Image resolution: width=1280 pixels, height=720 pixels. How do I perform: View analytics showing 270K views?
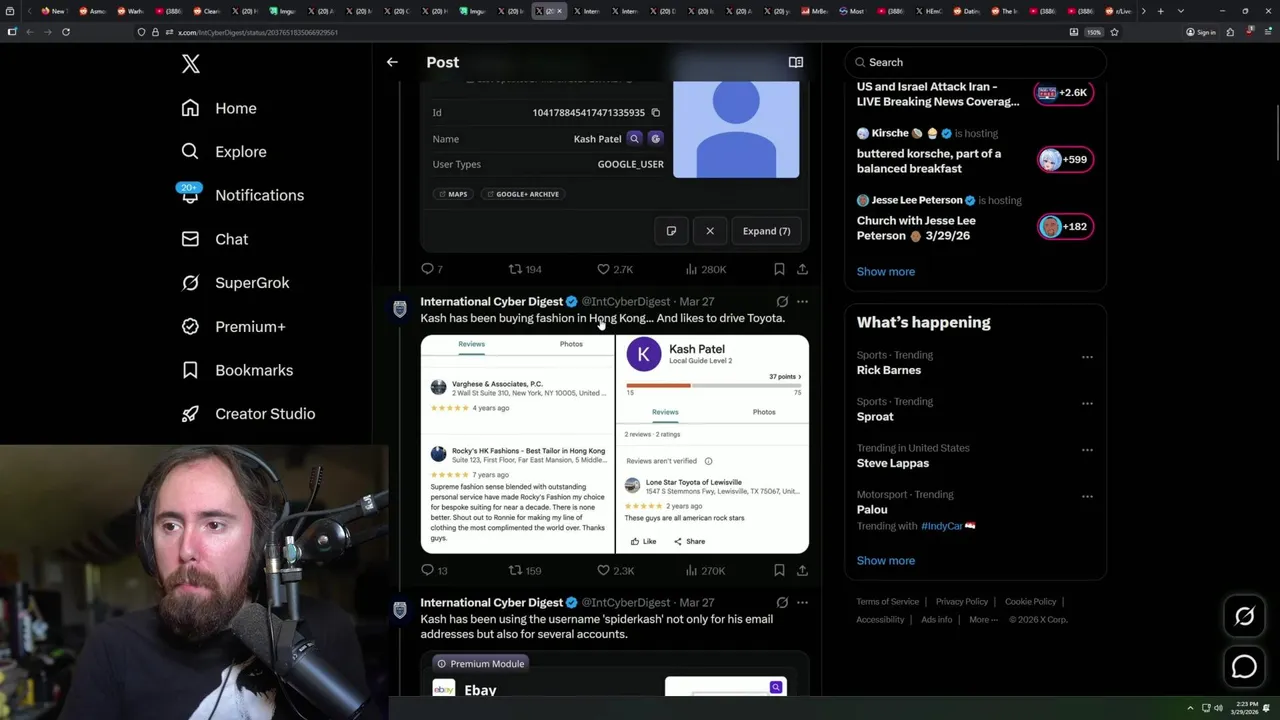(706, 570)
